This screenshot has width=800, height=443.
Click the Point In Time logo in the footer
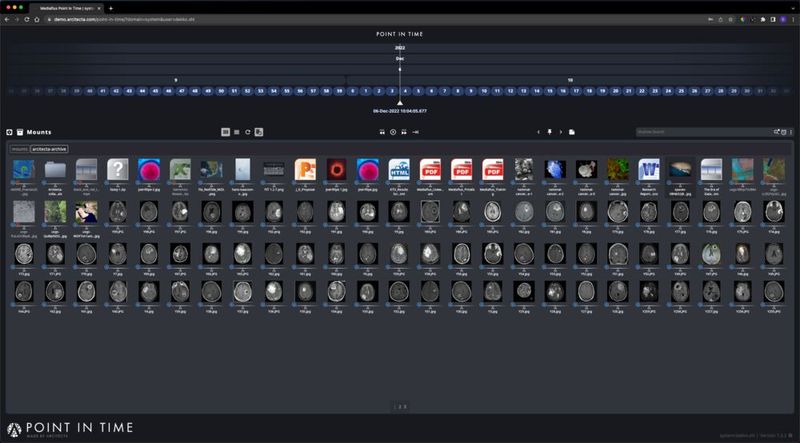pyautogui.click(x=70, y=429)
